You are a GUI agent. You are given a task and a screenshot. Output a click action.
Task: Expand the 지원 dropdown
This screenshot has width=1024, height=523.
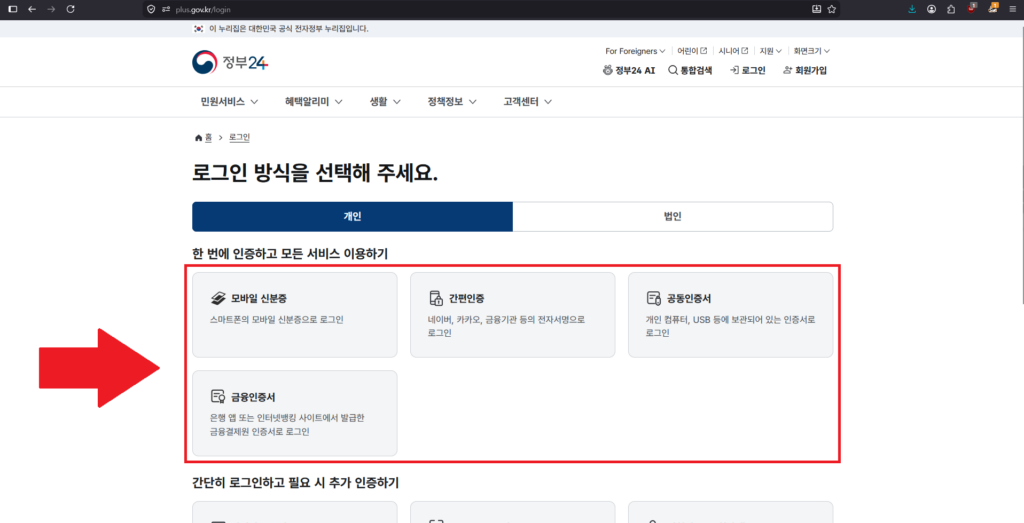point(771,51)
